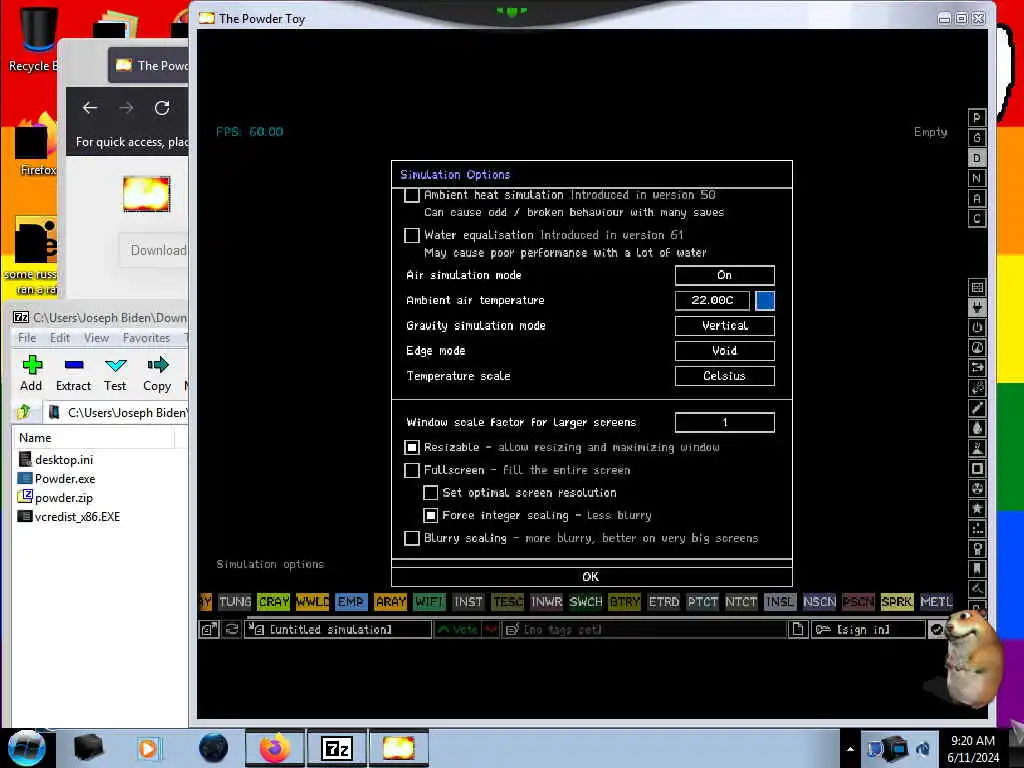Screen dimensions: 1024x768
Task: Select the highlighted D display mode icon
Action: pyautogui.click(x=976, y=158)
